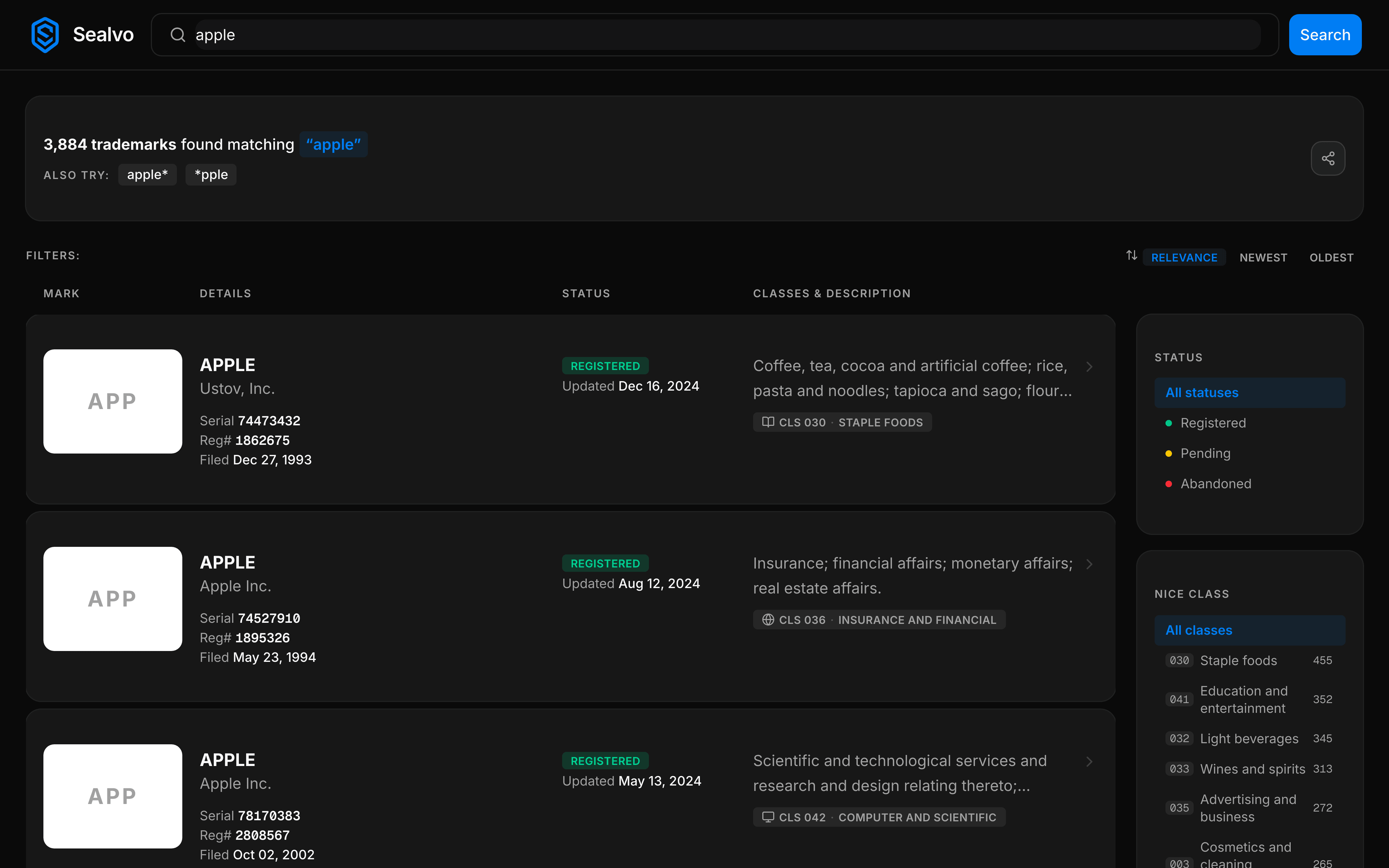Click the CLS 036 Insurance and Financial tag
The height and width of the screenshot is (868, 1389).
coord(879,620)
